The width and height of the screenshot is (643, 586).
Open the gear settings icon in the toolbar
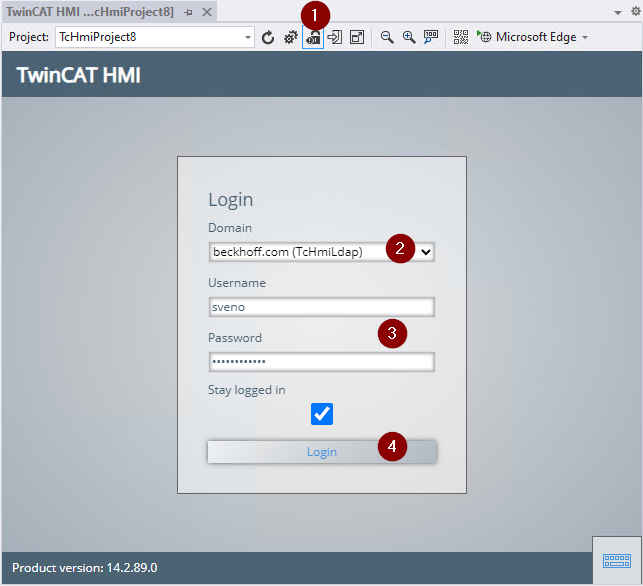click(291, 37)
